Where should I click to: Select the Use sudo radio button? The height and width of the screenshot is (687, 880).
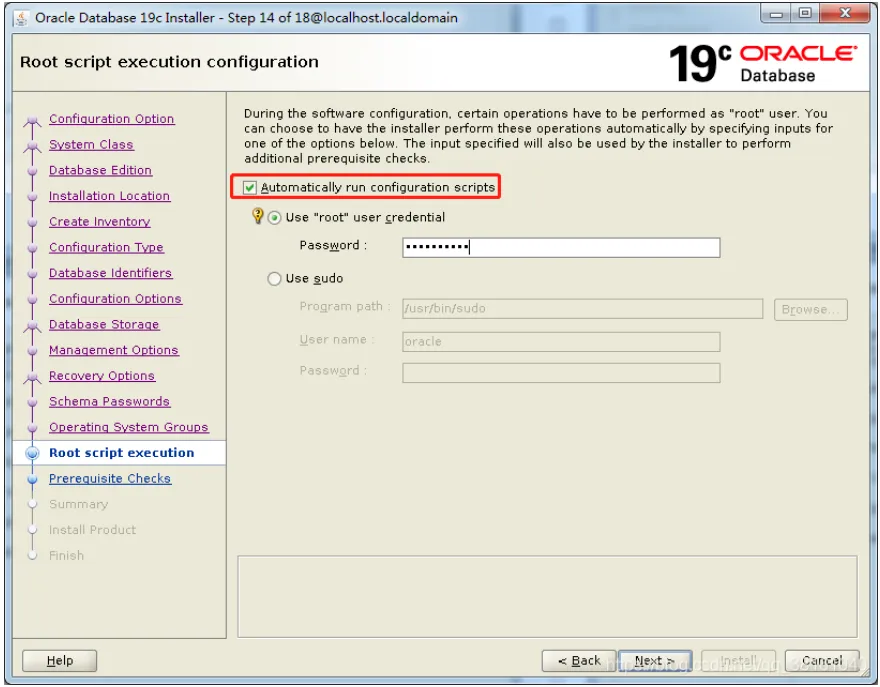[274, 279]
